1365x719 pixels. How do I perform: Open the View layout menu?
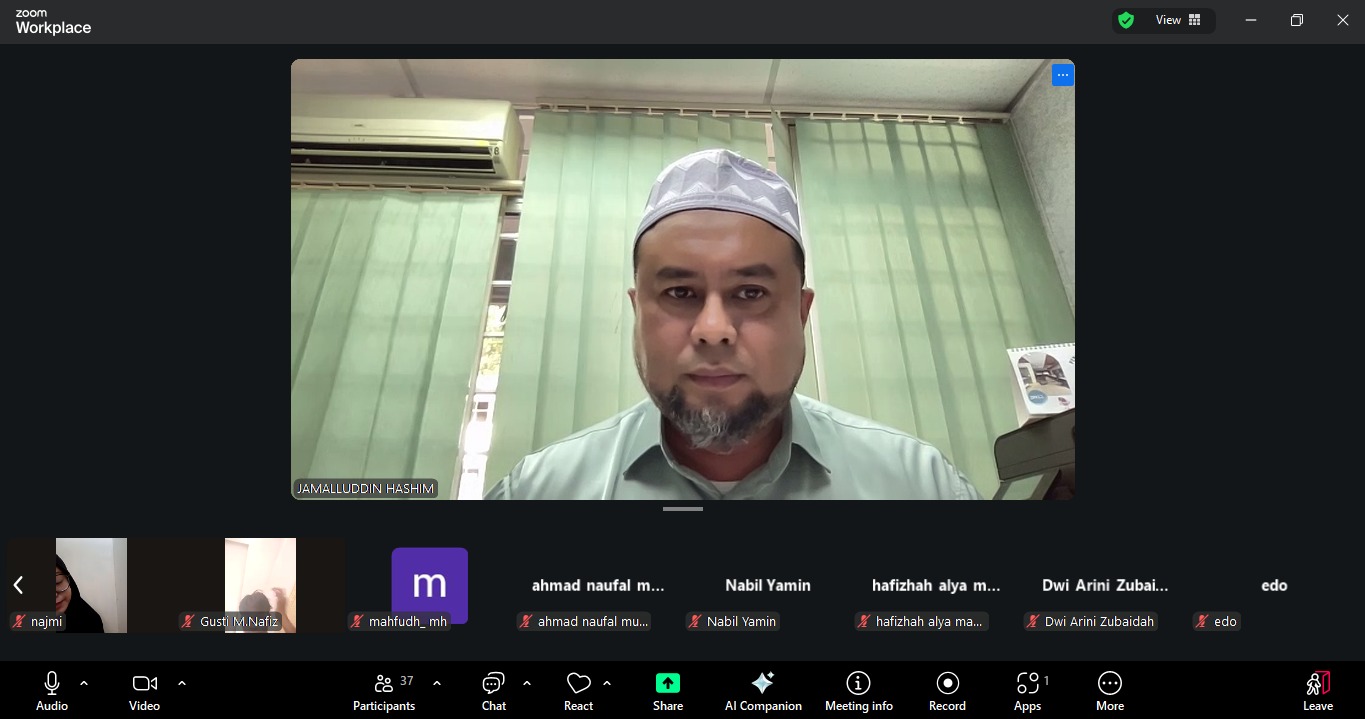point(1179,20)
